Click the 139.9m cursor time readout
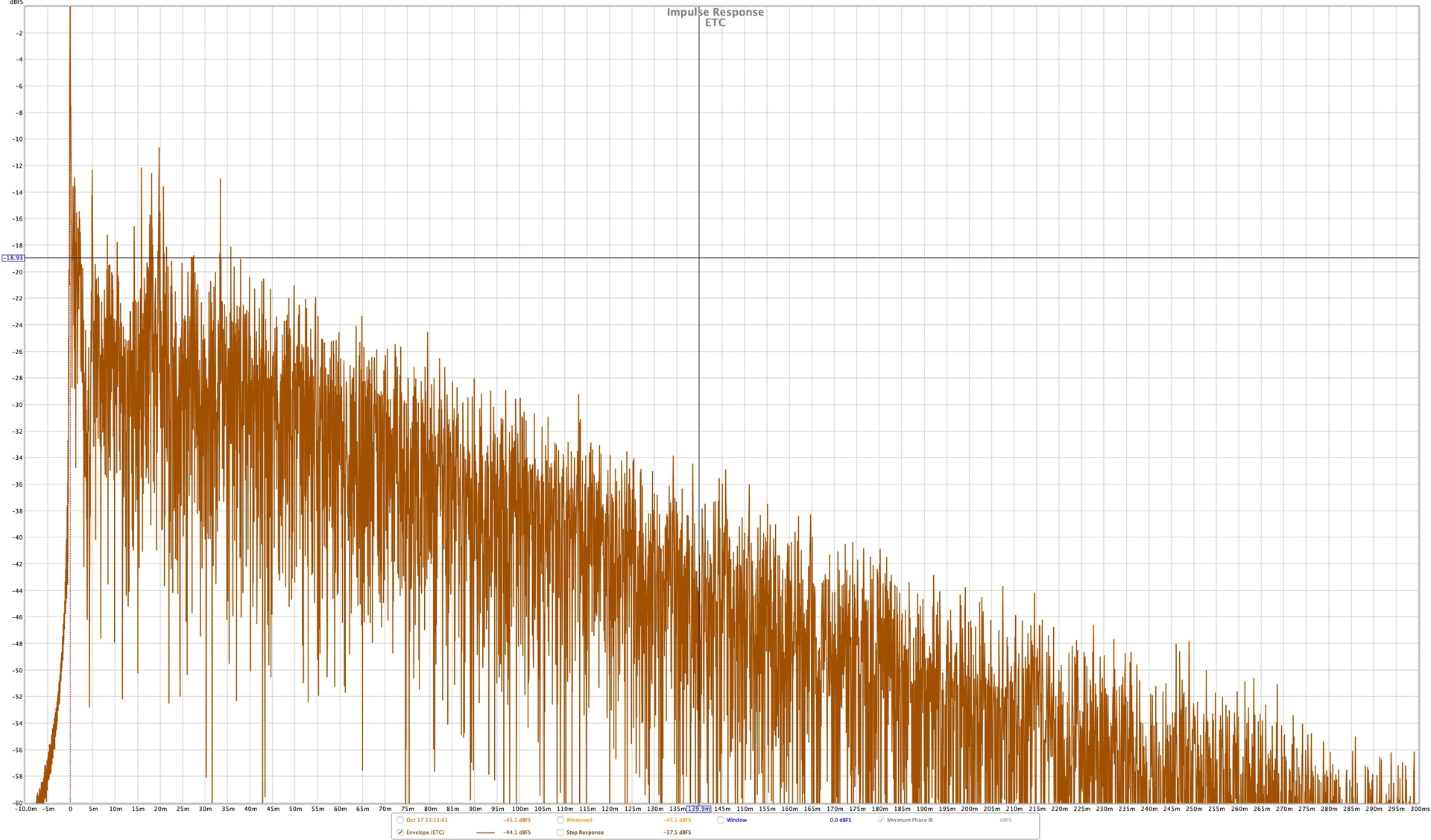 pyautogui.click(x=698, y=809)
